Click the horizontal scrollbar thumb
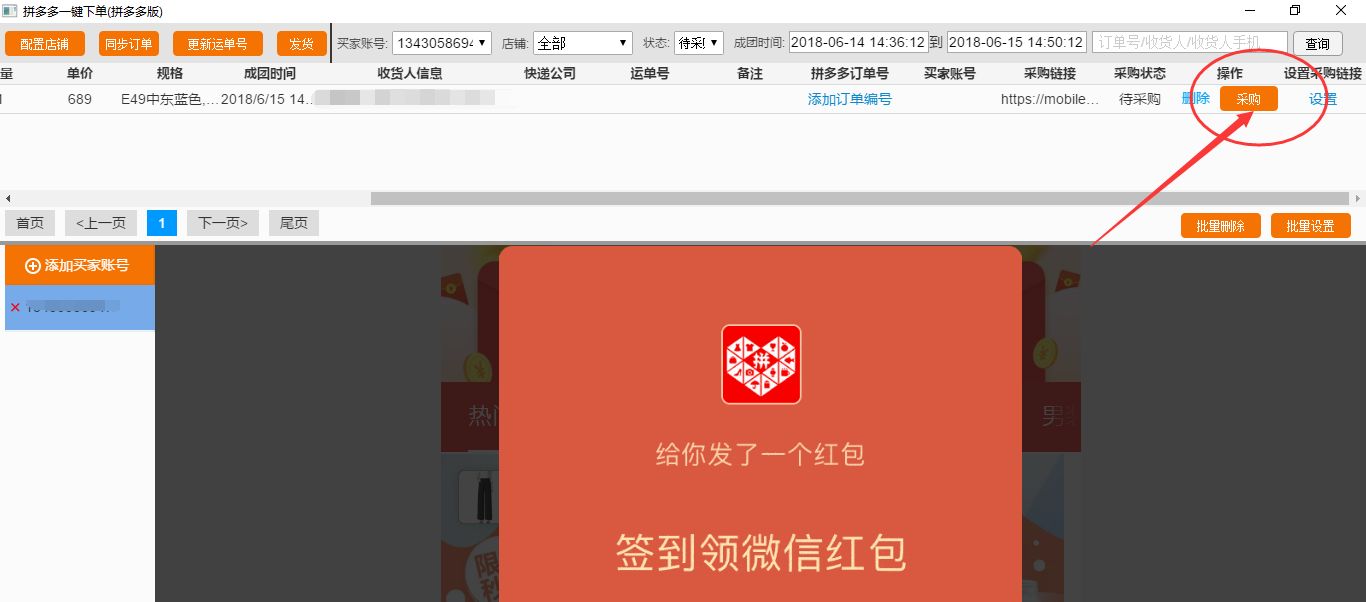Viewport: 1366px width, 602px height. coord(860,198)
